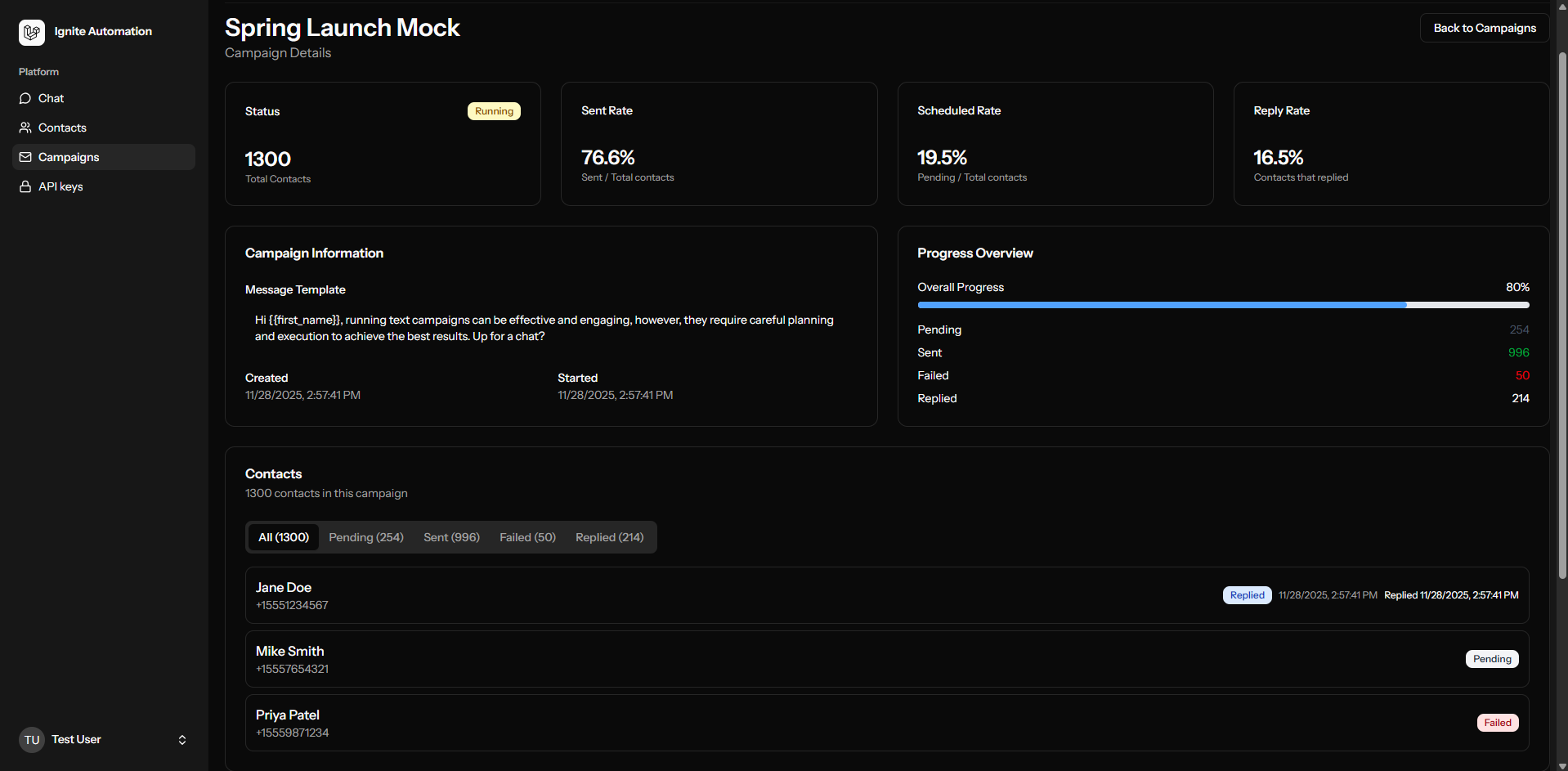This screenshot has width=1568, height=771.
Task: Open the Replied (214) contacts filter
Action: point(609,537)
